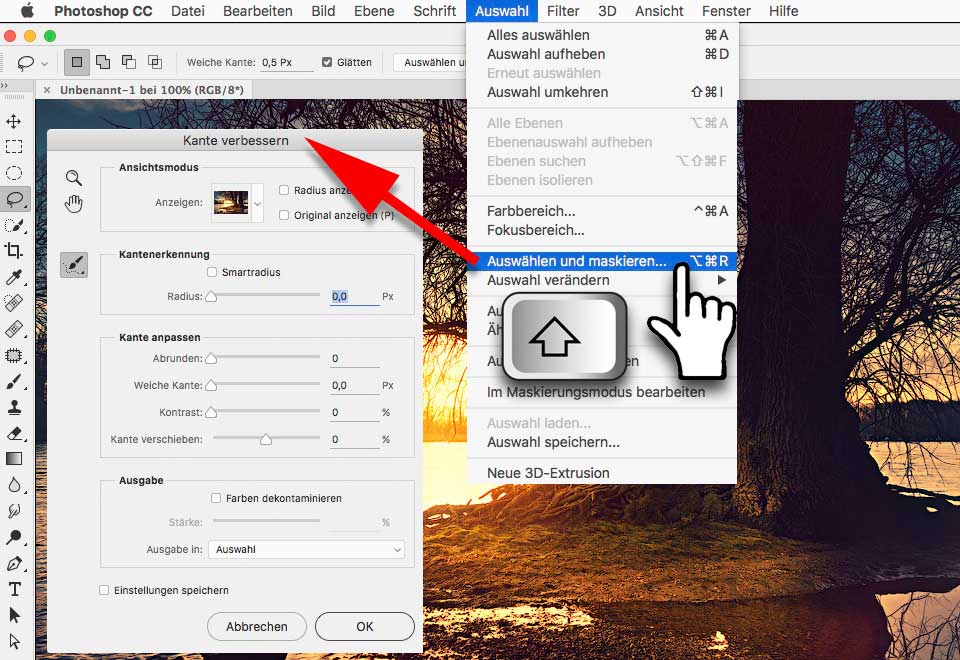The image size is (960, 660).
Task: Click the Kontrast percent value field
Action: (354, 412)
